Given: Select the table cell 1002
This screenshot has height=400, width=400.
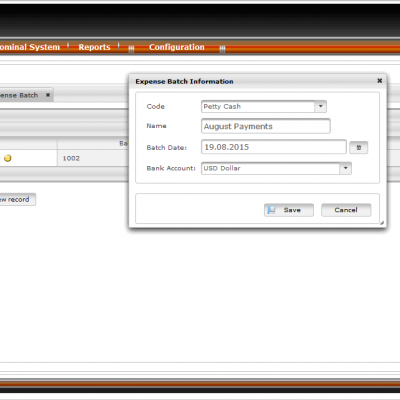Looking at the screenshot, I should (93, 158).
